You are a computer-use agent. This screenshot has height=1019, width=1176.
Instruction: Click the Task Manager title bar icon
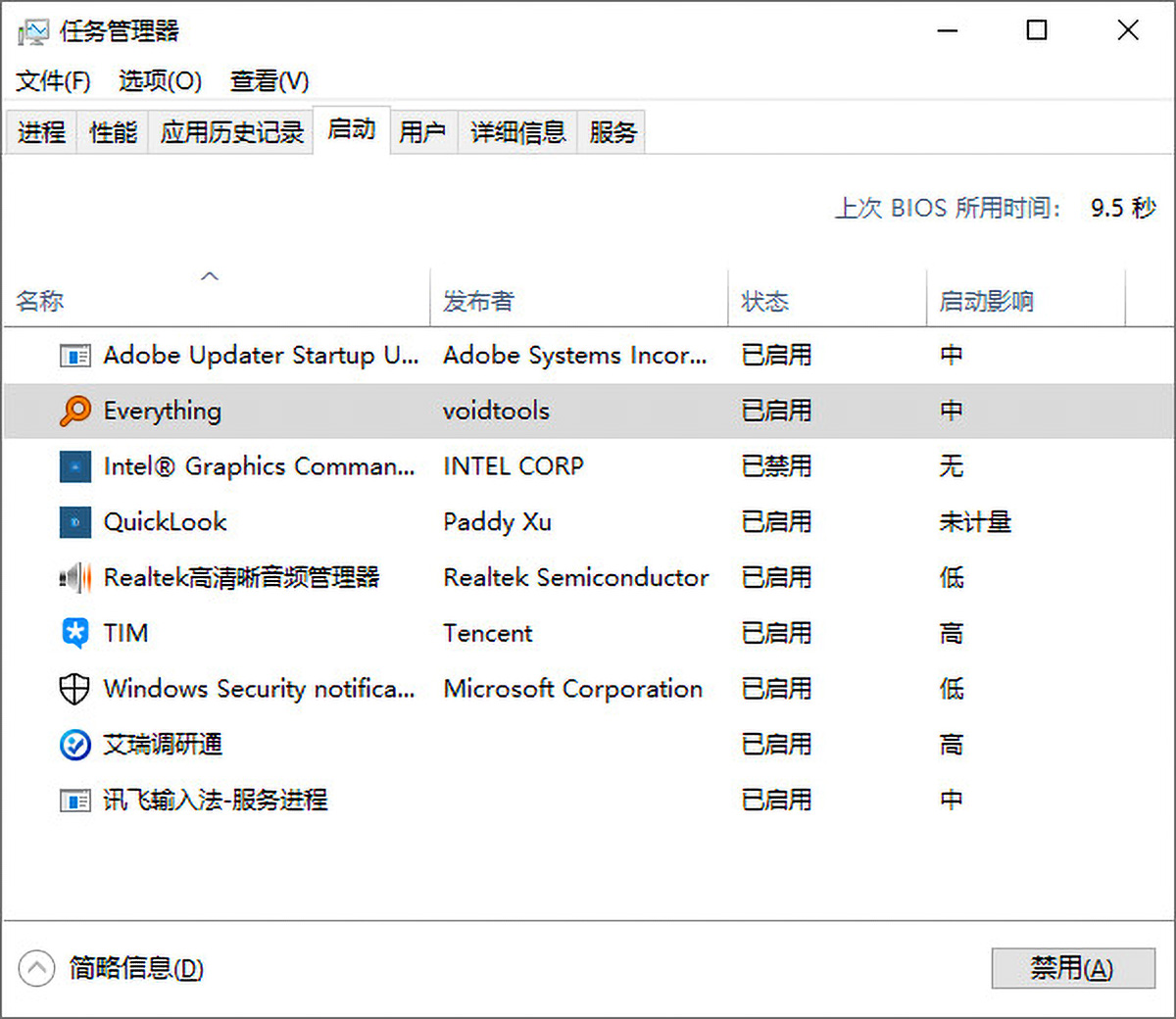click(x=30, y=30)
